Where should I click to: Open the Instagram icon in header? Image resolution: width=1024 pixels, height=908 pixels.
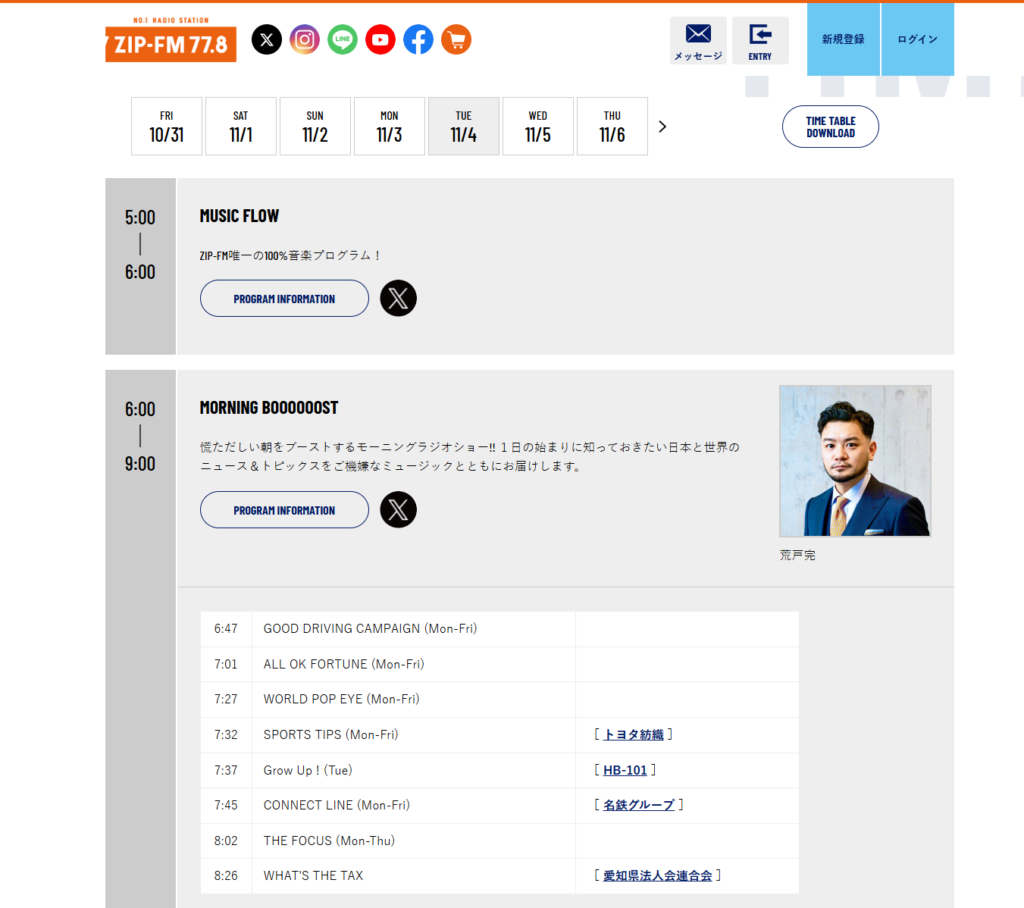pyautogui.click(x=304, y=40)
